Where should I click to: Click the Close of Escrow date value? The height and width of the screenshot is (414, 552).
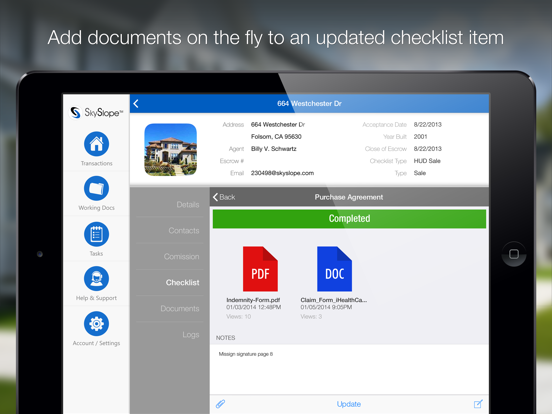[x=428, y=149]
